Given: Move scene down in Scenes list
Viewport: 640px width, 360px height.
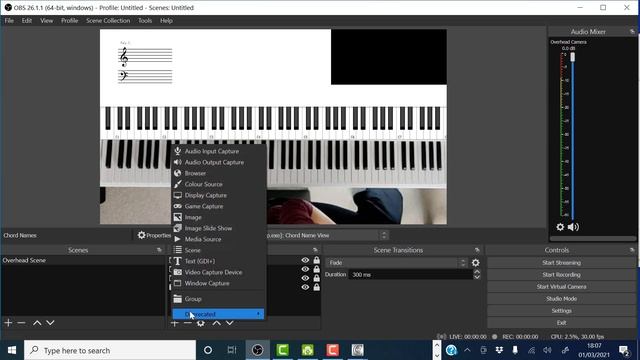Looking at the screenshot, I should pyautogui.click(x=50, y=323).
